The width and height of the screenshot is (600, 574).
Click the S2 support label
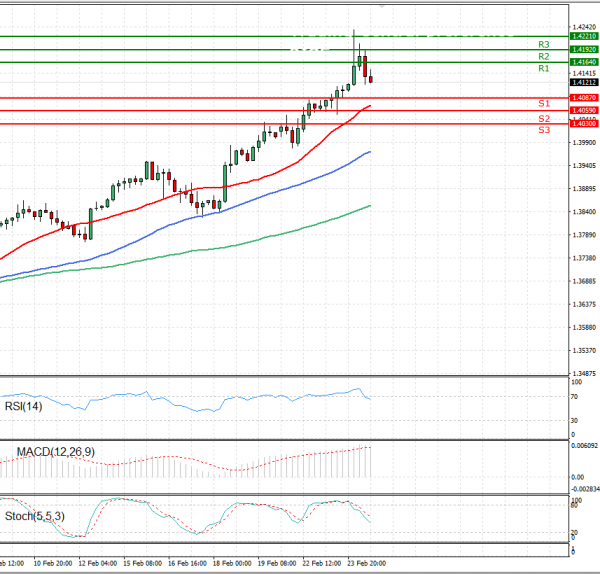point(544,119)
